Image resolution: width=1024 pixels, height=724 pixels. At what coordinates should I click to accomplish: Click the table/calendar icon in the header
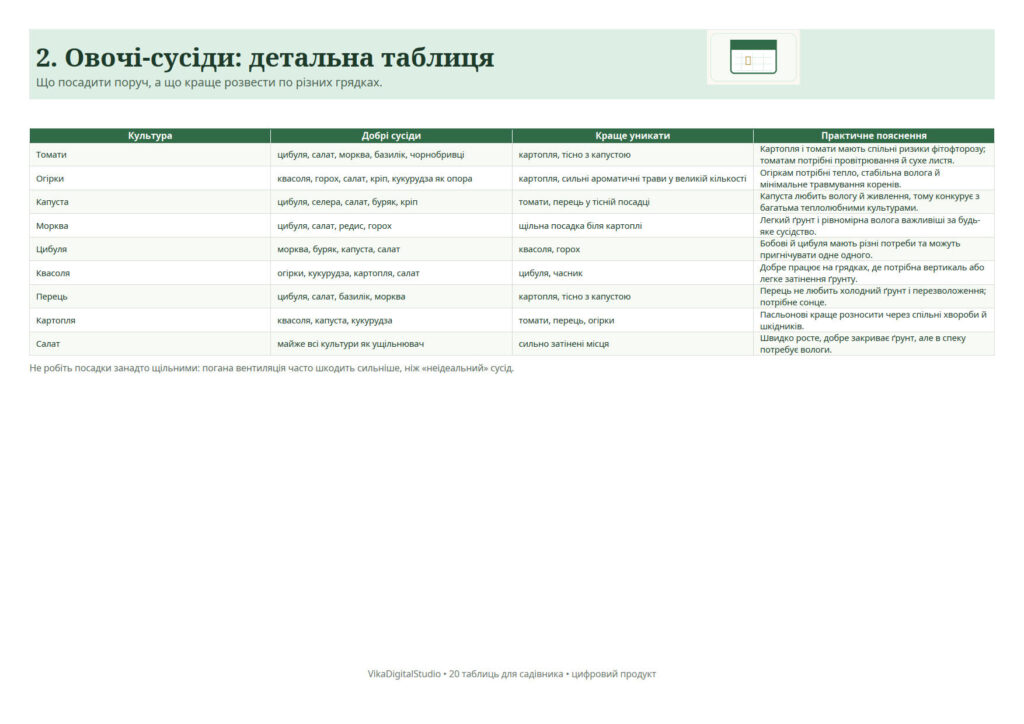click(x=753, y=57)
